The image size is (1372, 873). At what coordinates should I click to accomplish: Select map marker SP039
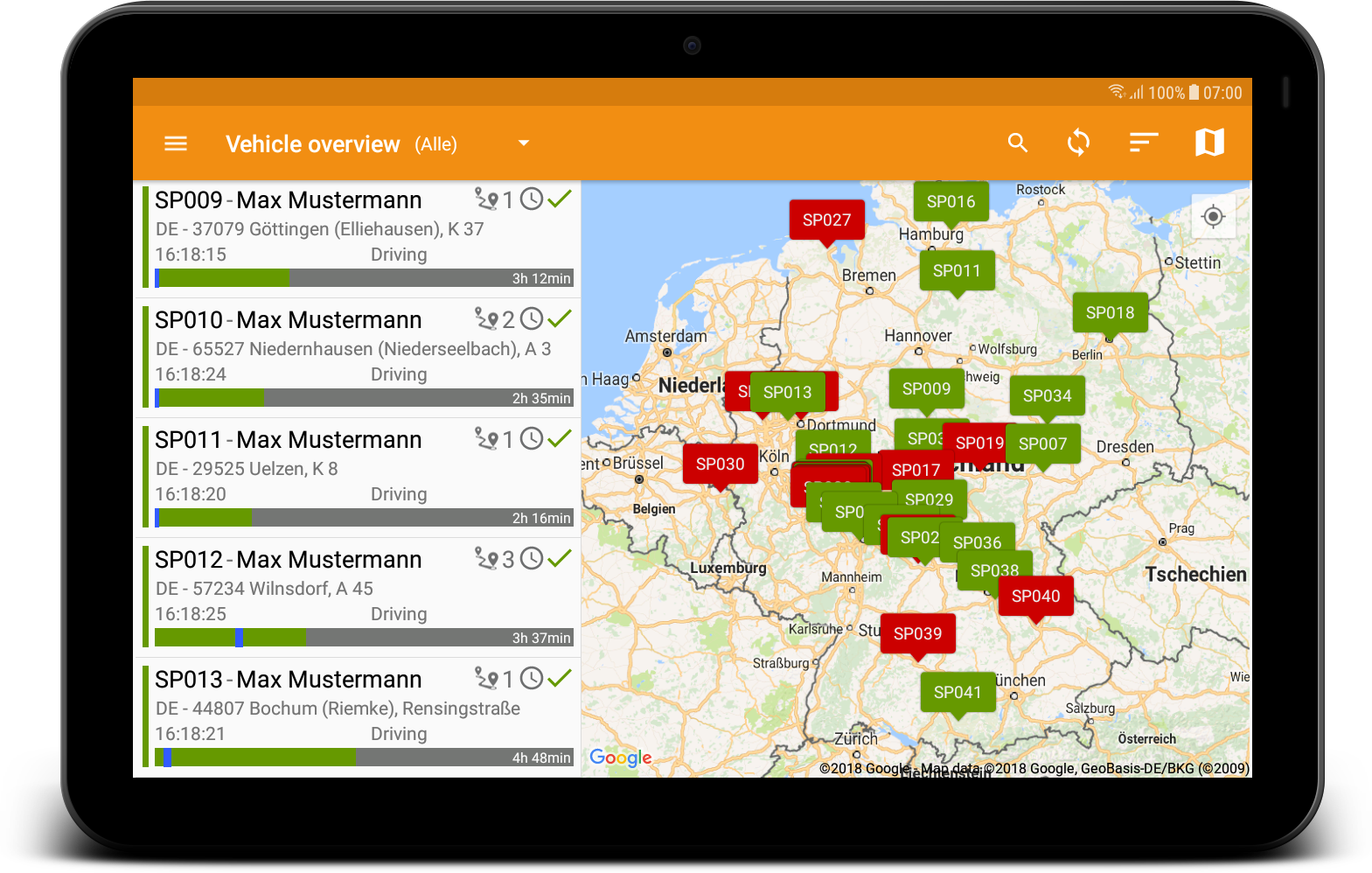pos(917,634)
